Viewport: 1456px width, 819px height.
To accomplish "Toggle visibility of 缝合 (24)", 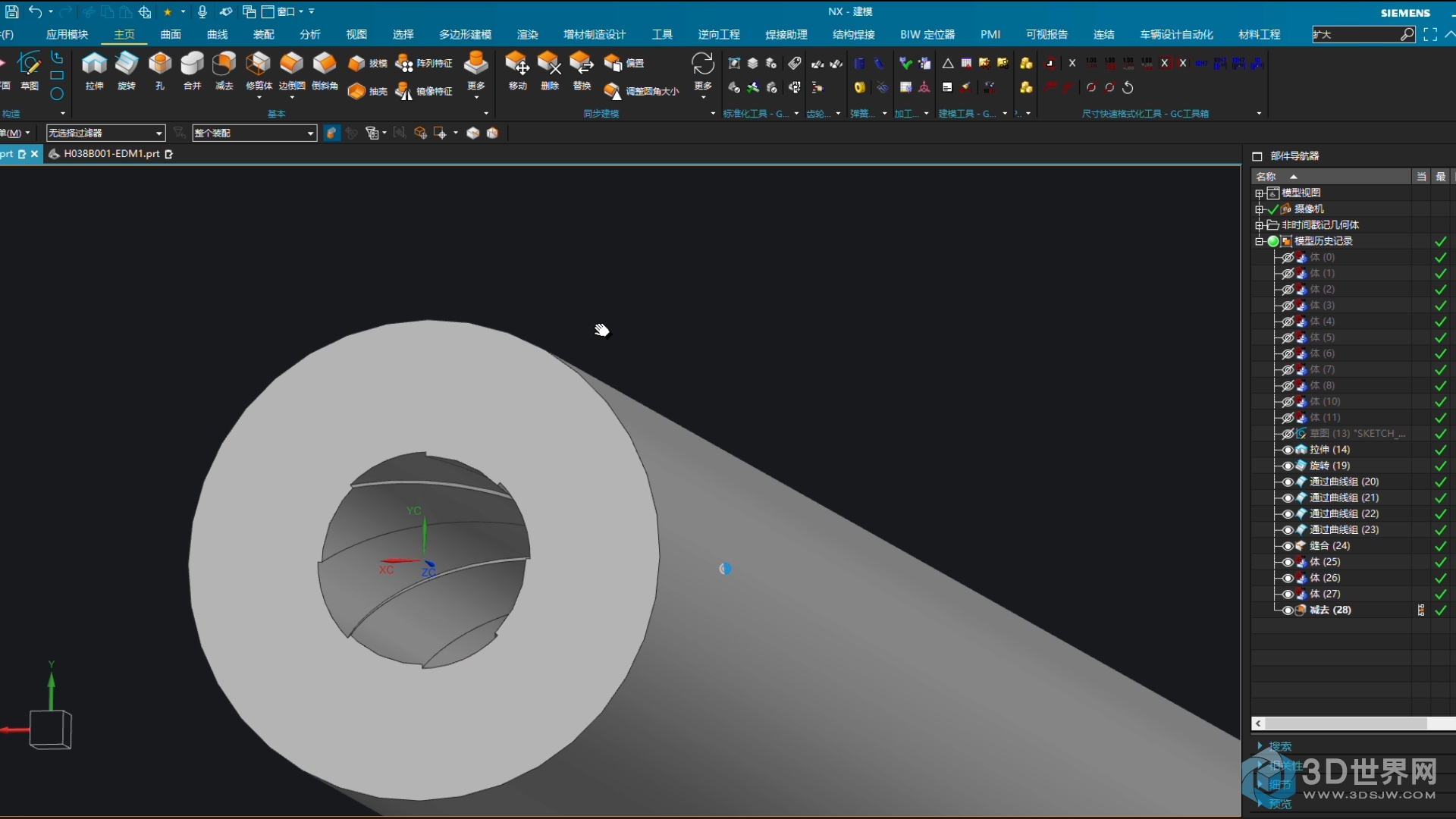I will pyautogui.click(x=1288, y=546).
